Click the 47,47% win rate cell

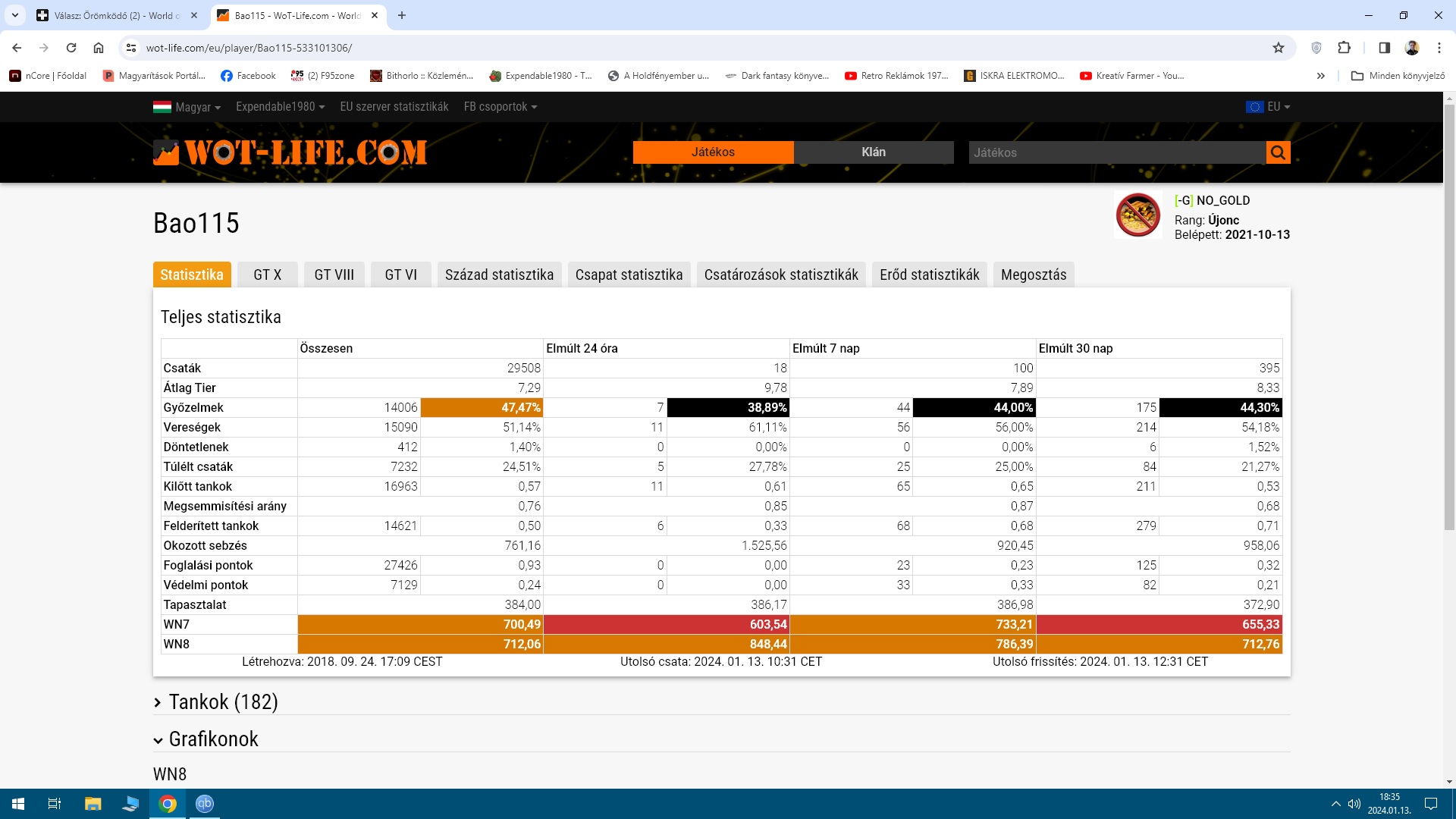tap(482, 408)
